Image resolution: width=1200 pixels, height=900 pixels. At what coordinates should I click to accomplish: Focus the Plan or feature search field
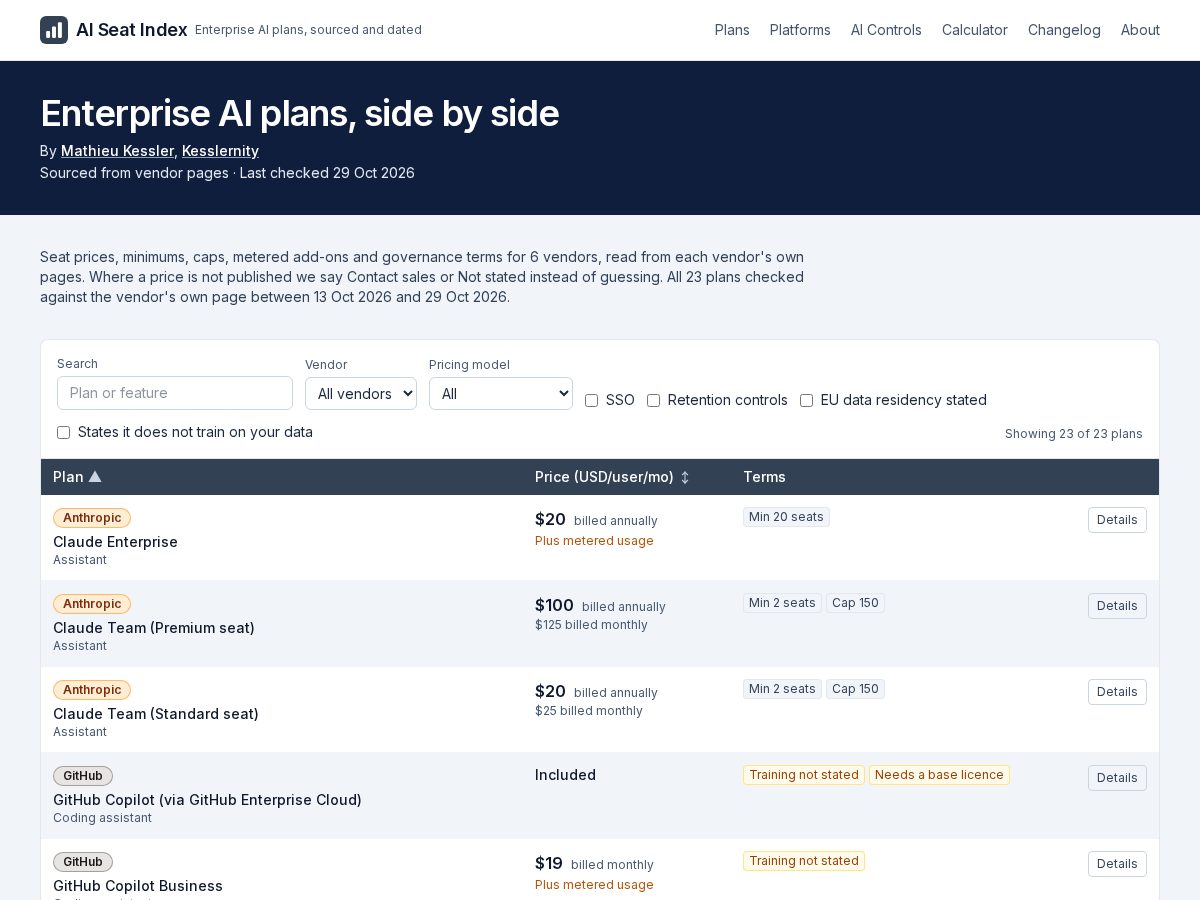click(x=175, y=393)
